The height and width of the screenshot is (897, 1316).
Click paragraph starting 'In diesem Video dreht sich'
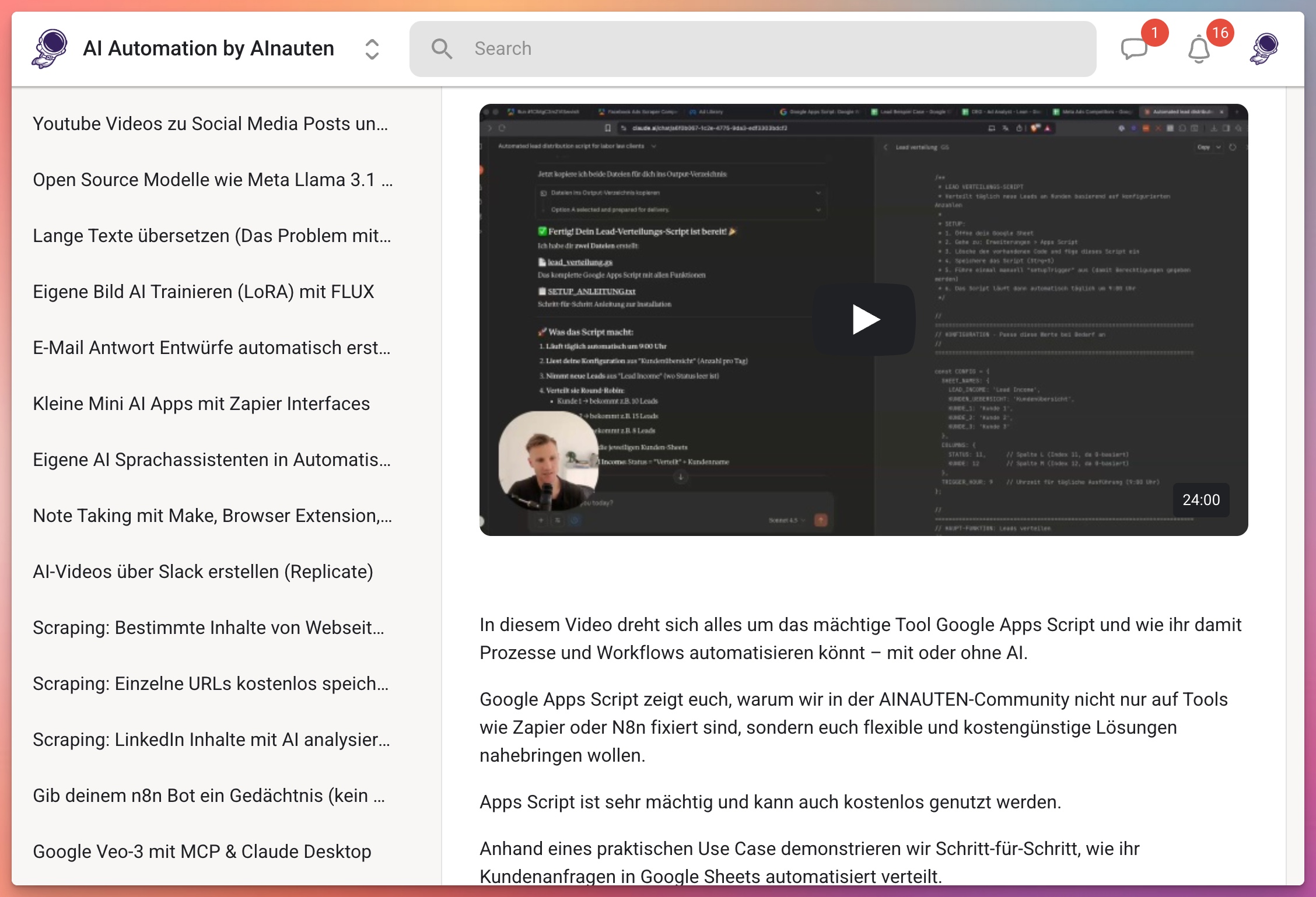[x=860, y=639]
